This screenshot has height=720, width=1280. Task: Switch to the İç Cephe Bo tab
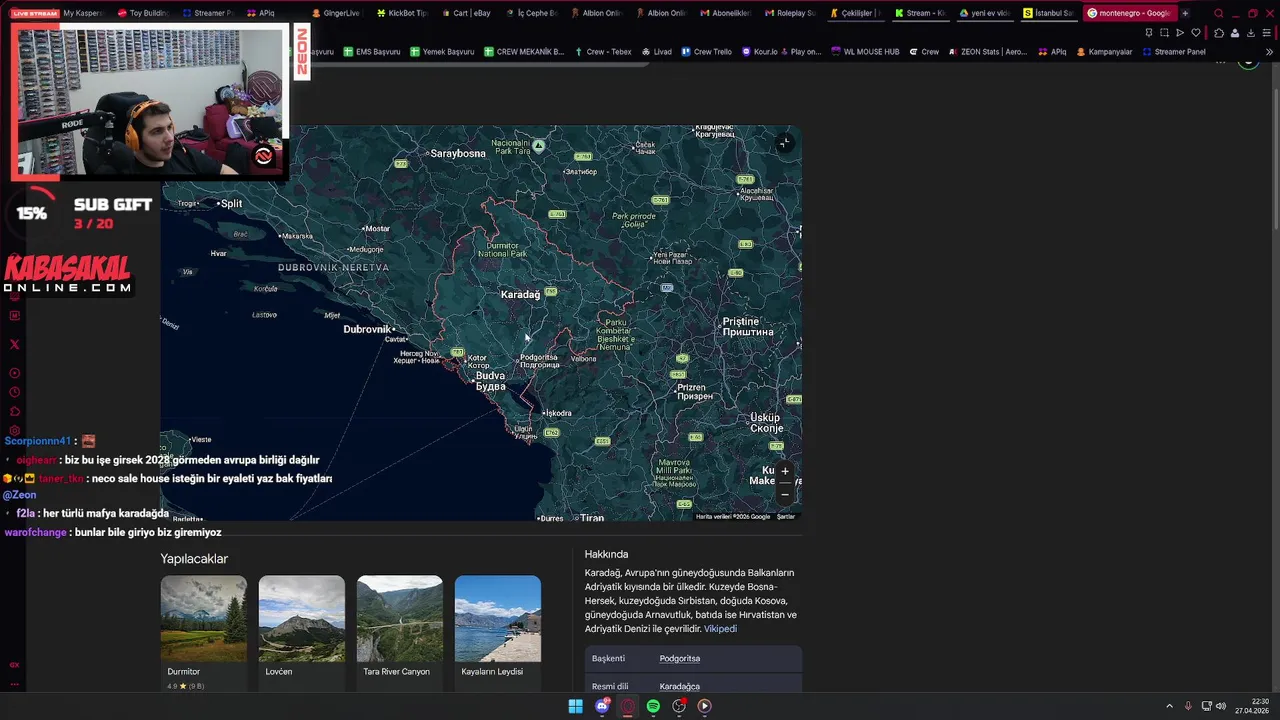coord(531,13)
